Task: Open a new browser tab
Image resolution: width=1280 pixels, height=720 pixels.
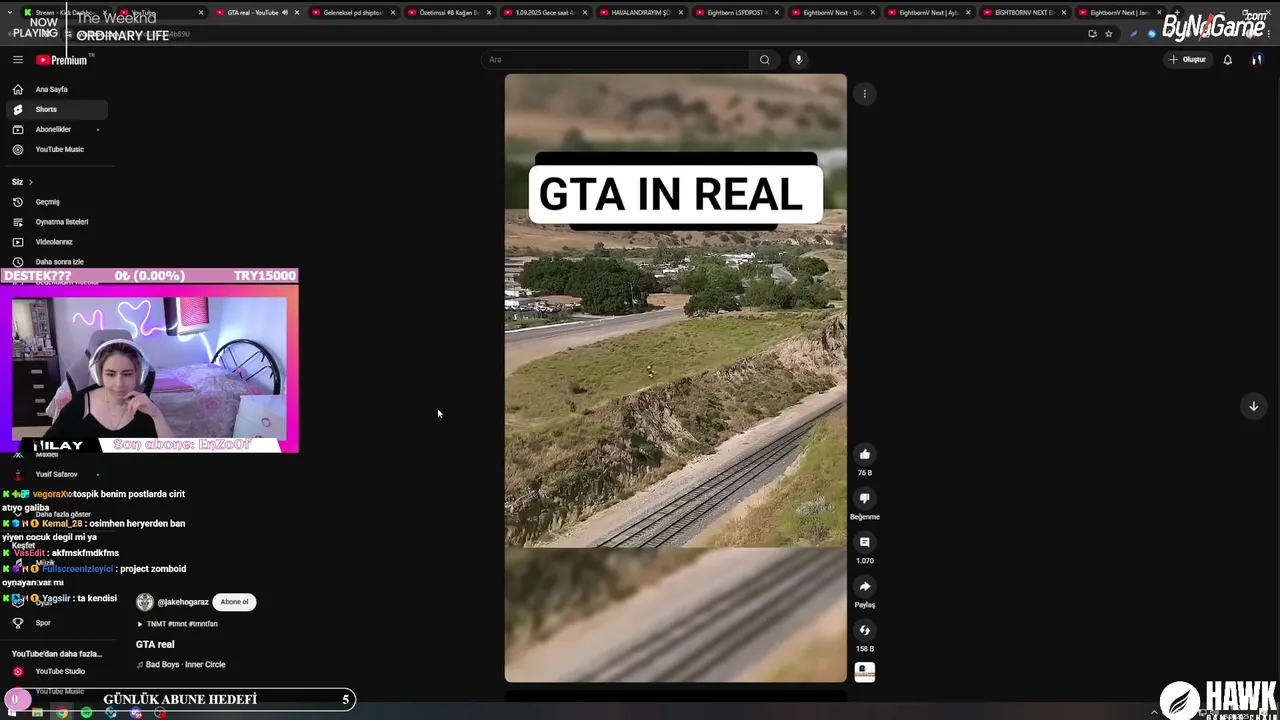Action: tap(1177, 13)
